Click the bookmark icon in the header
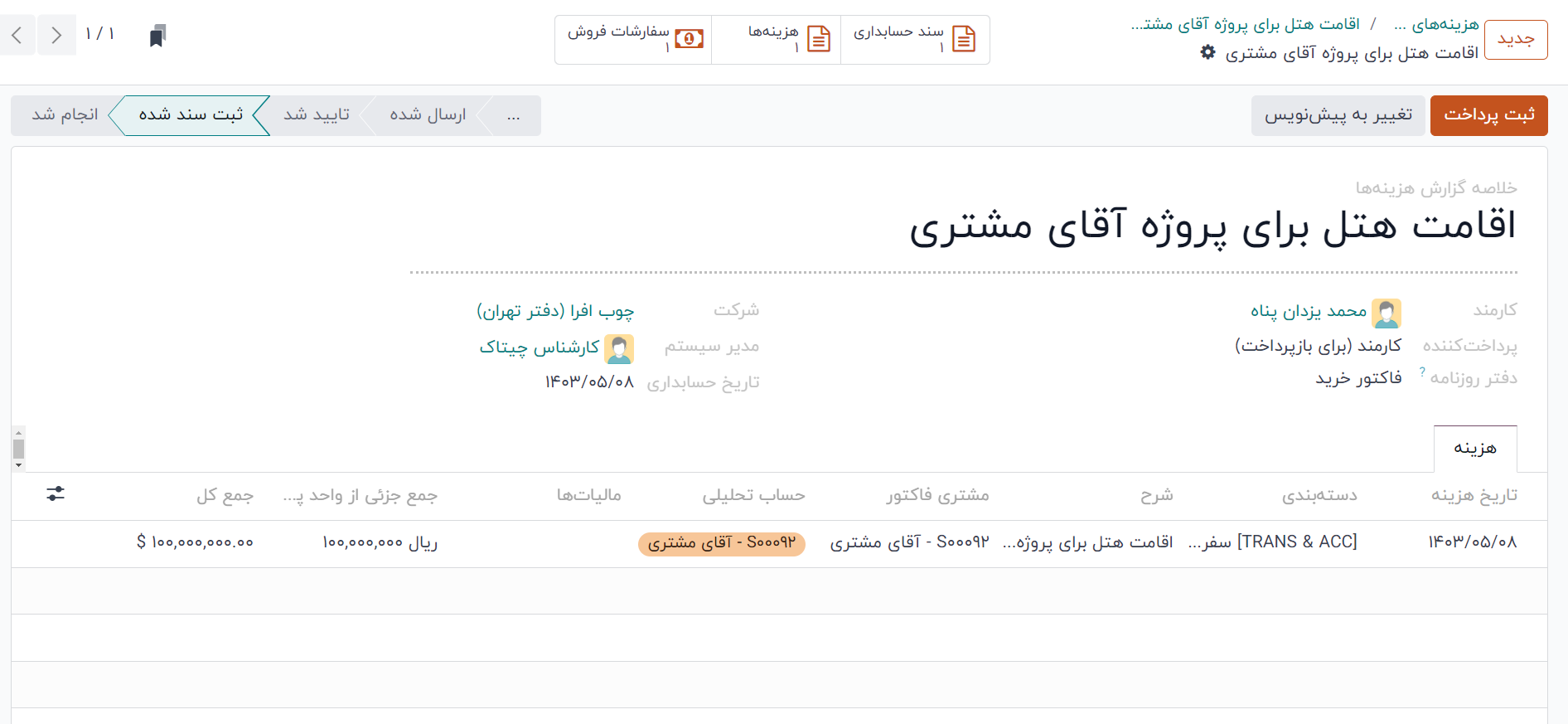Viewport: 1568px width, 724px height. click(x=157, y=36)
